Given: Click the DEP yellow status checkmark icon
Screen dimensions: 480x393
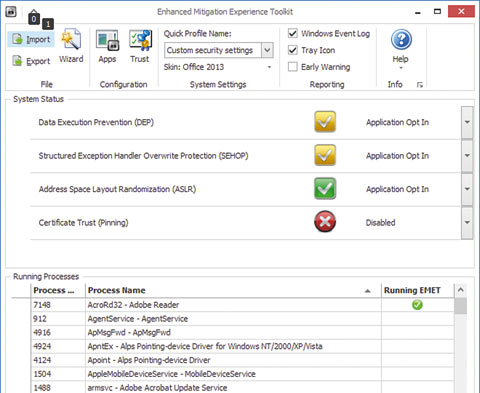Looking at the screenshot, I should [325, 122].
